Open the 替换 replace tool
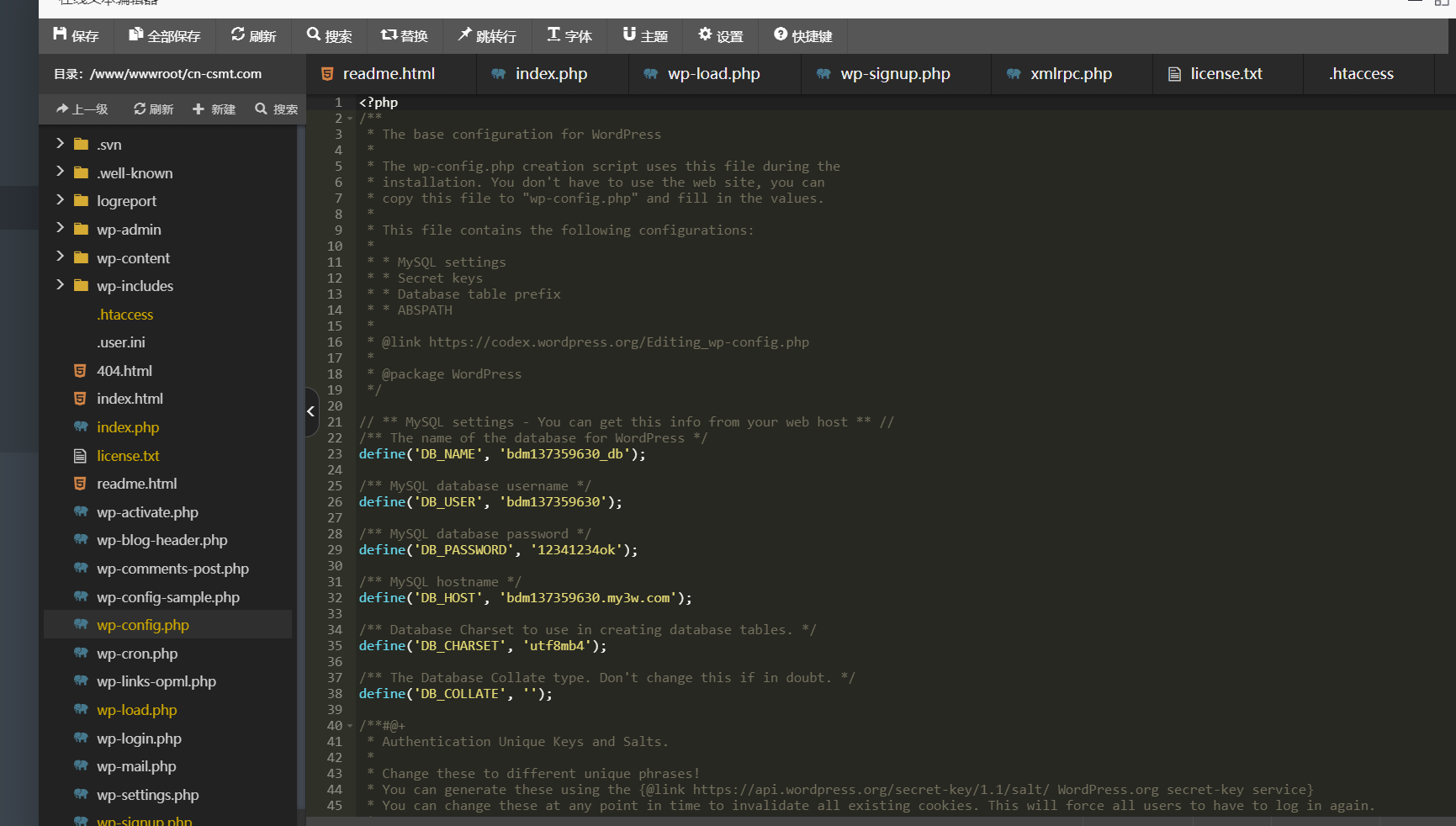 click(404, 35)
